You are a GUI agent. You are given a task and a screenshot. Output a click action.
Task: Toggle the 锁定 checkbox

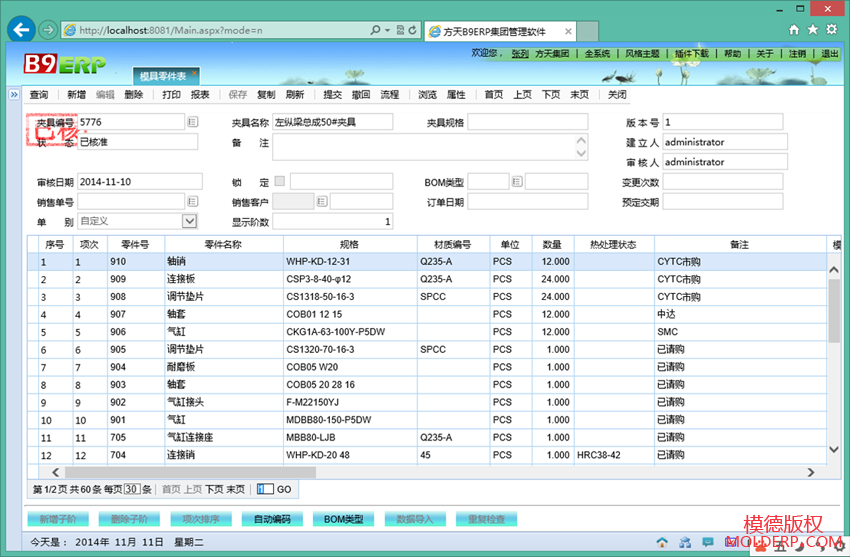pyautogui.click(x=280, y=181)
